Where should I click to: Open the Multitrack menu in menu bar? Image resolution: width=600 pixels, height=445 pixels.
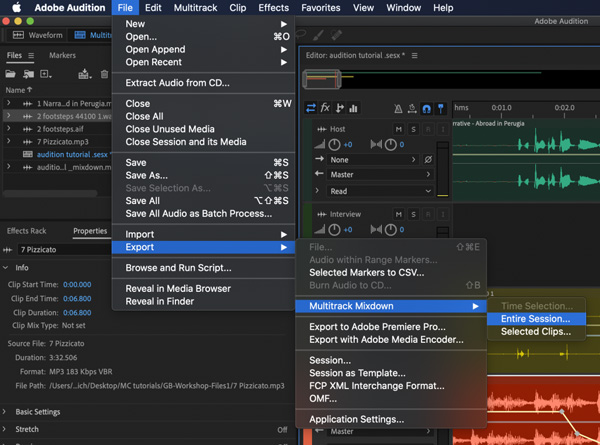point(195,8)
